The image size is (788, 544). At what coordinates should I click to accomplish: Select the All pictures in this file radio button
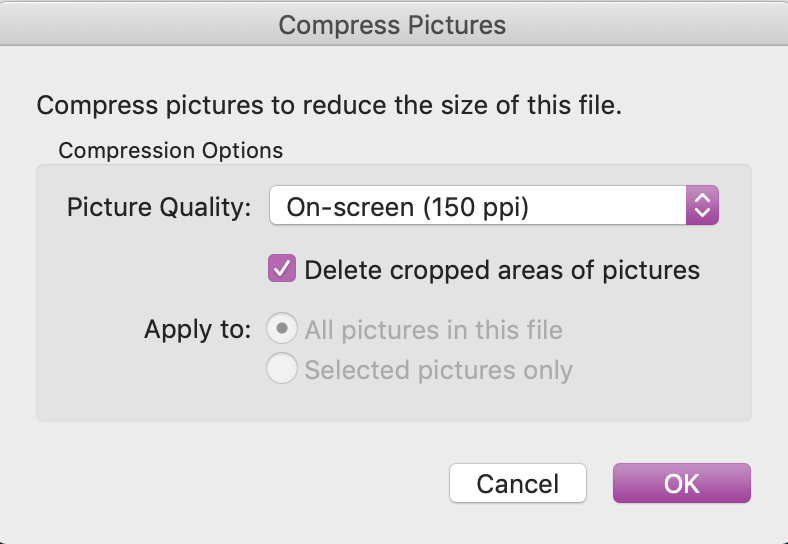click(281, 329)
